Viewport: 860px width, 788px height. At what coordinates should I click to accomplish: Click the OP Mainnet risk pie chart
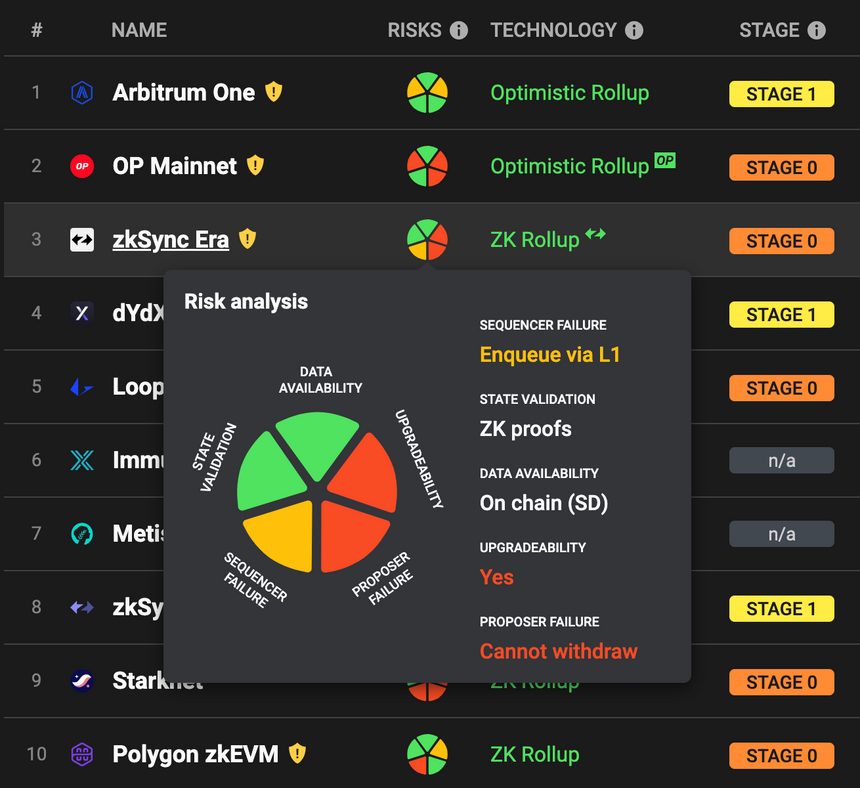point(427,166)
